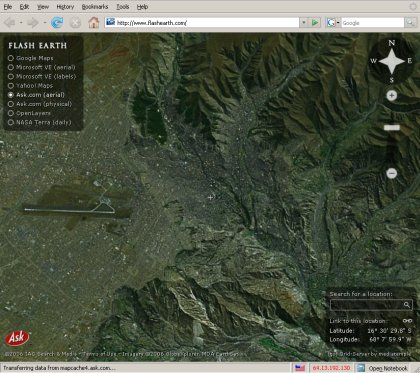Click the Open Notebook label in status bar
Image resolution: width=420 pixels, height=373 pixels.
click(x=388, y=368)
